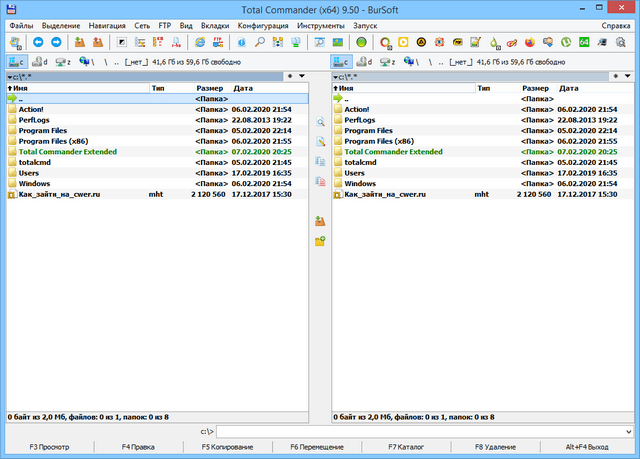The height and width of the screenshot is (459, 640).
Task: Click the green circle toolbar icon
Action: [361, 43]
